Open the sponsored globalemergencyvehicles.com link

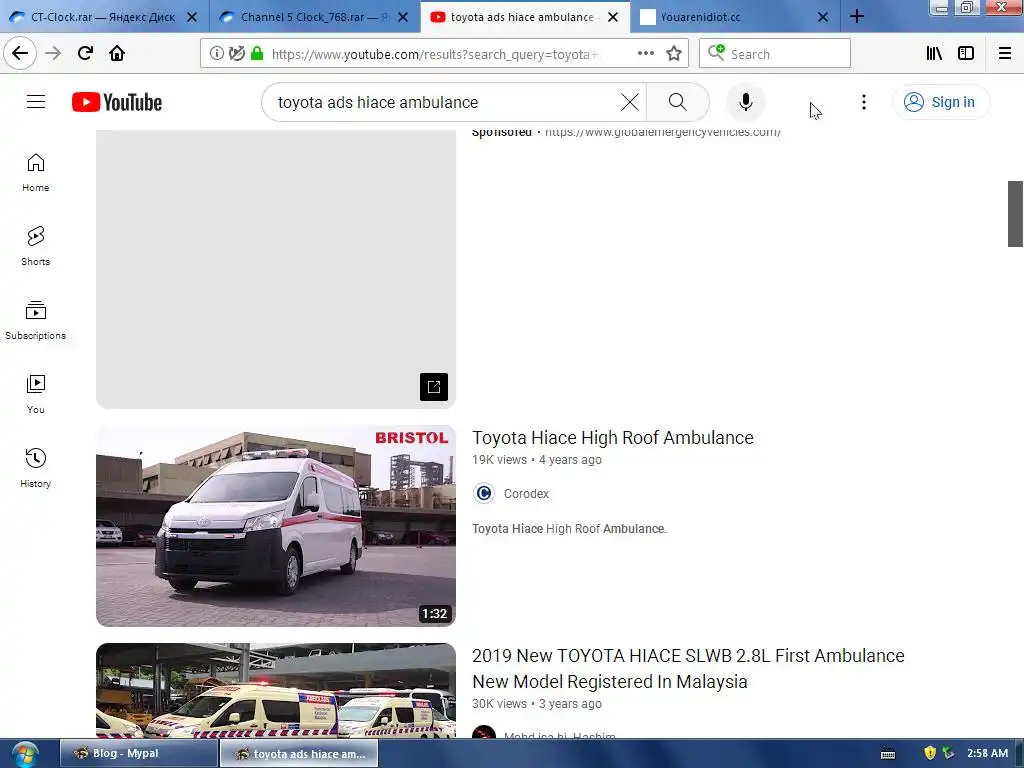tap(663, 133)
